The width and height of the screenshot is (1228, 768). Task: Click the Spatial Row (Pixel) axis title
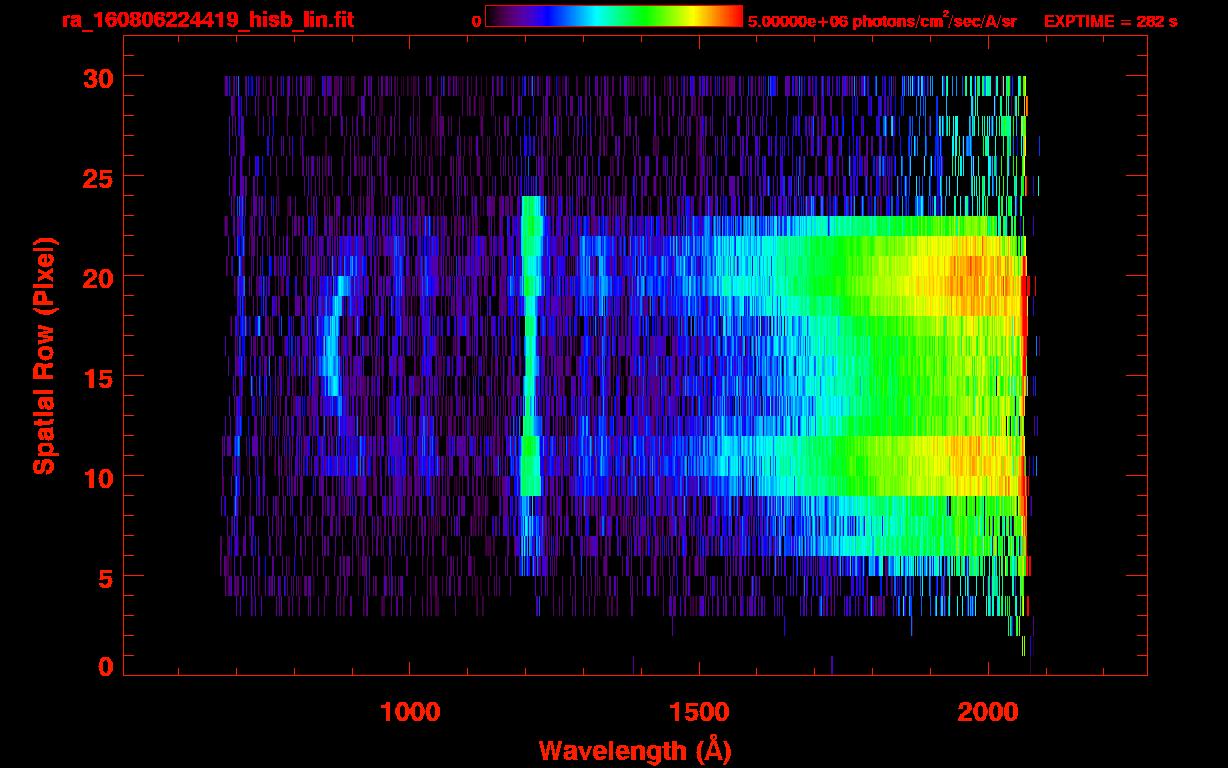pos(45,355)
